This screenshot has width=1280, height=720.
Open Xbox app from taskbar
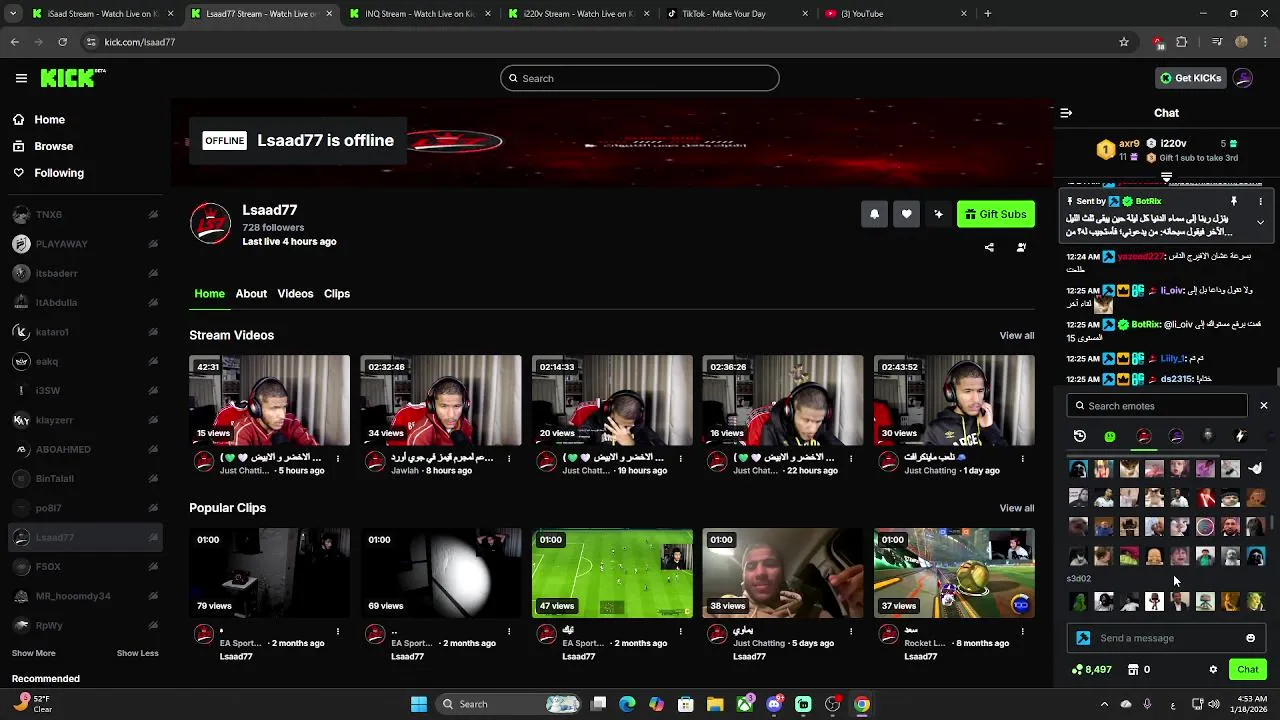[x=745, y=704]
